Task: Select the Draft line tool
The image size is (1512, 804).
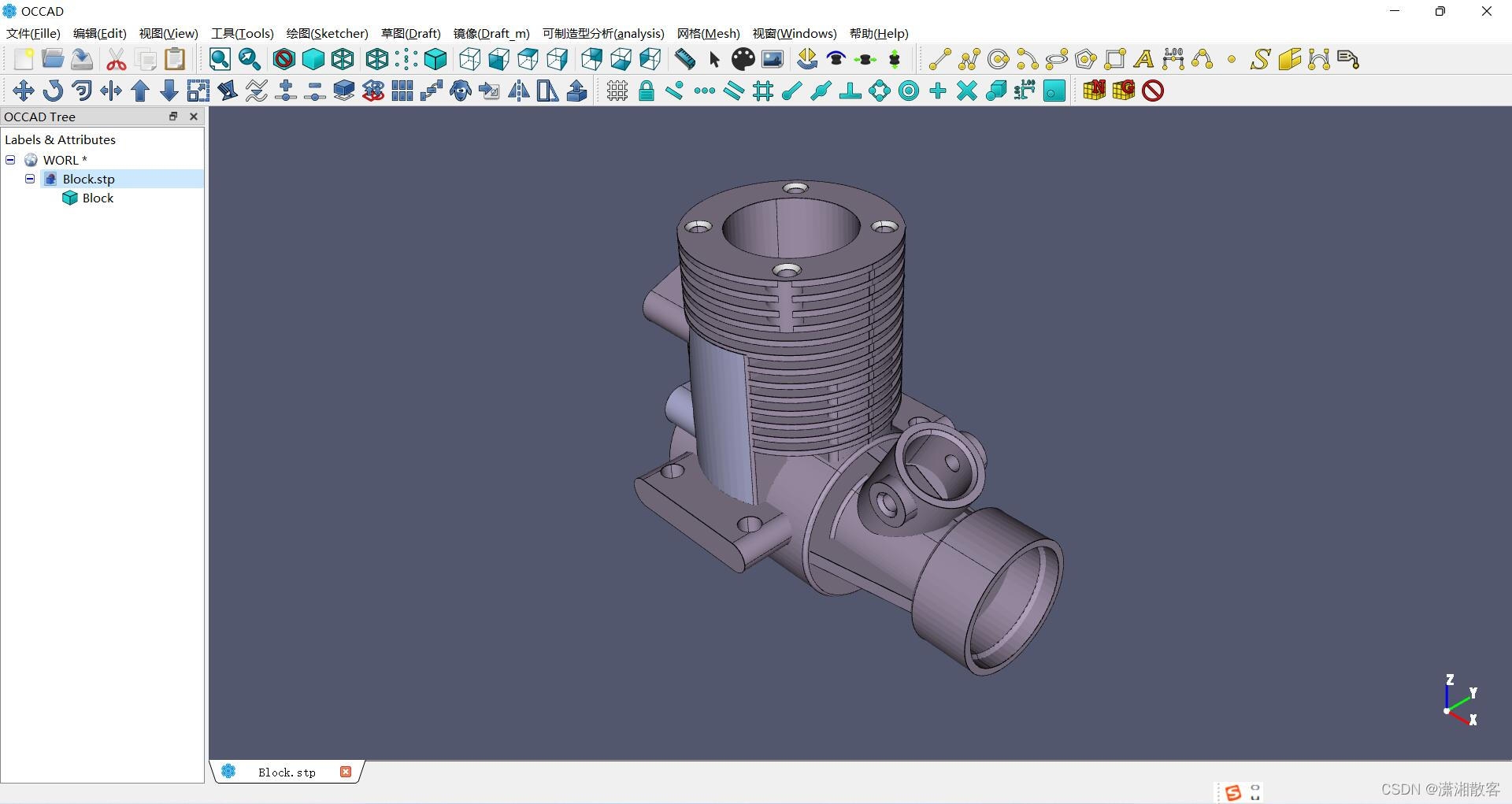Action: point(939,59)
